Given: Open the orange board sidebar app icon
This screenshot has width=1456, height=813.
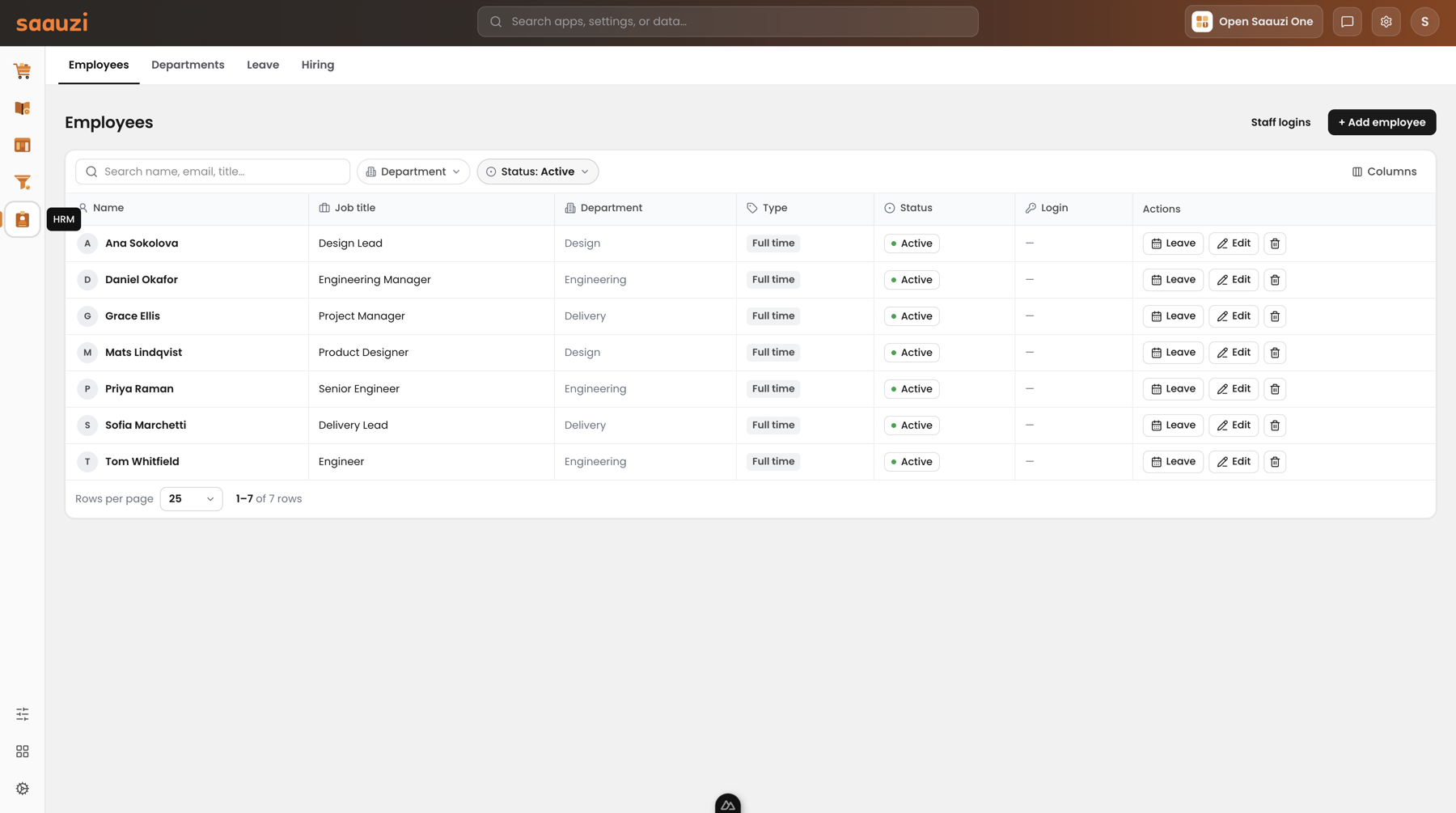Looking at the screenshot, I should (x=23, y=146).
